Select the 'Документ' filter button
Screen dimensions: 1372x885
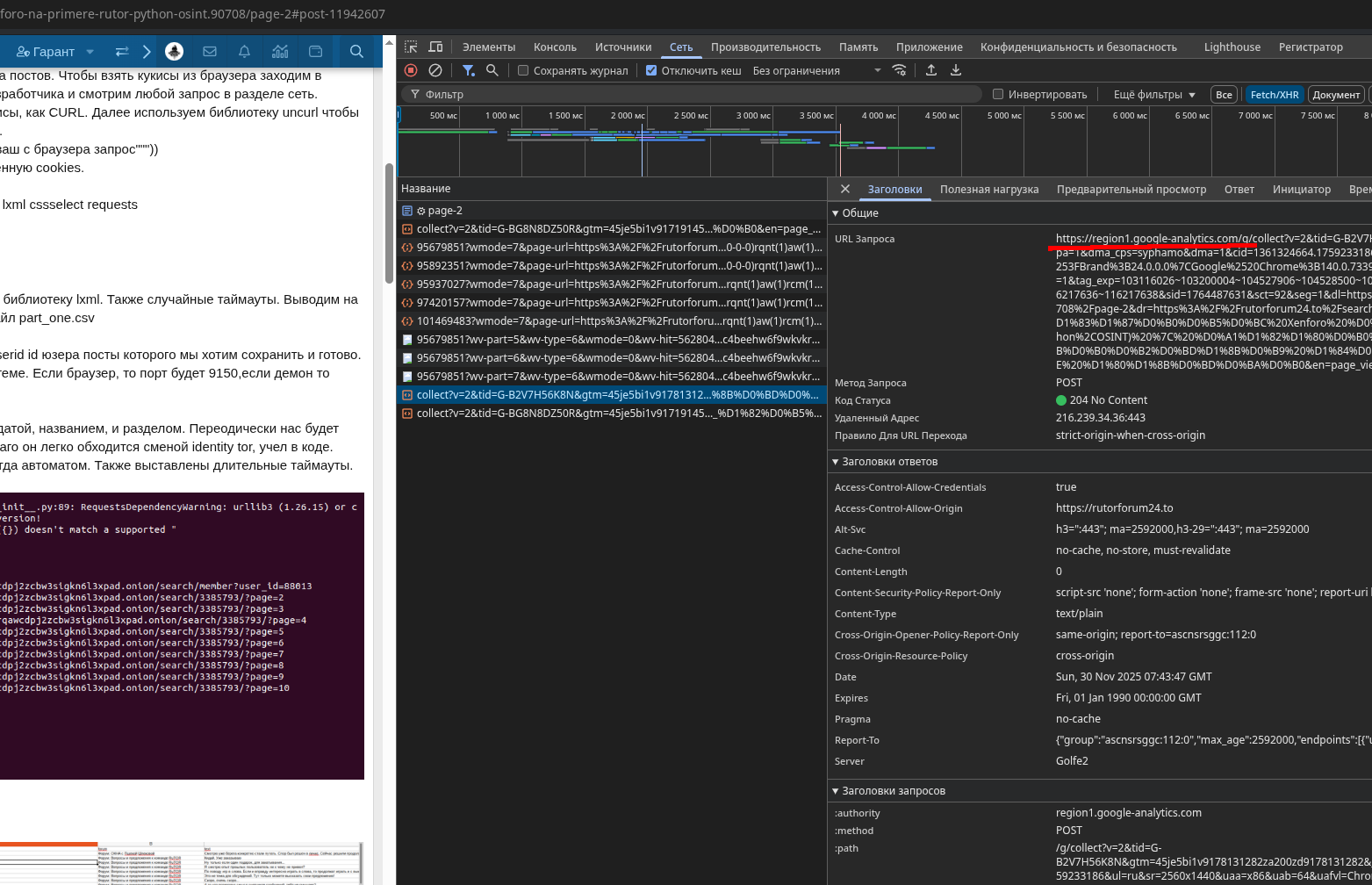click(1336, 95)
